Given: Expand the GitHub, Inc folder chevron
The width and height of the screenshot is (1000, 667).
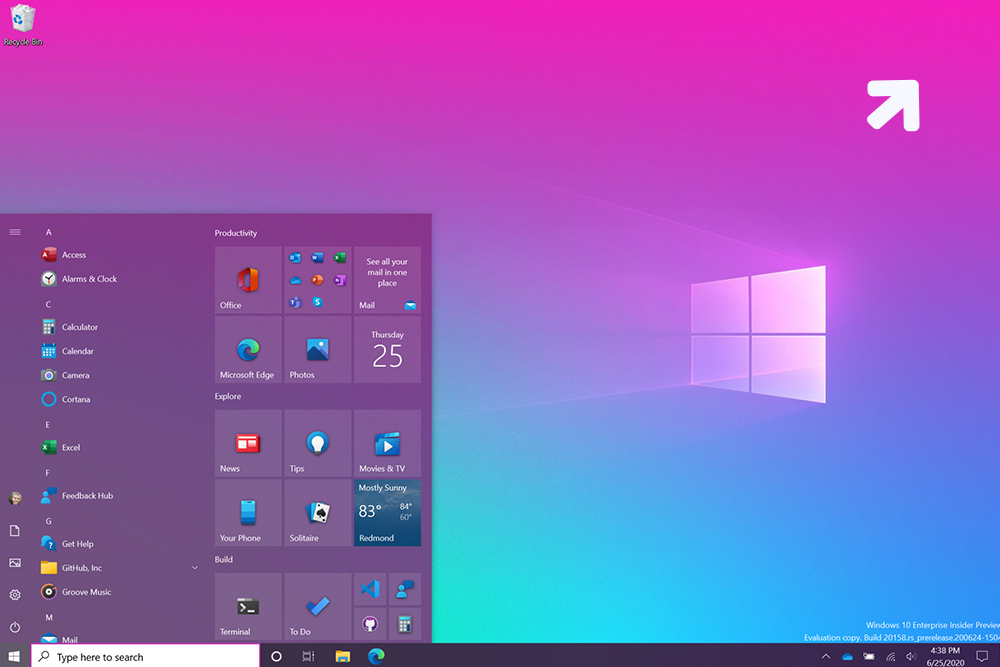Looking at the screenshot, I should tap(195, 568).
